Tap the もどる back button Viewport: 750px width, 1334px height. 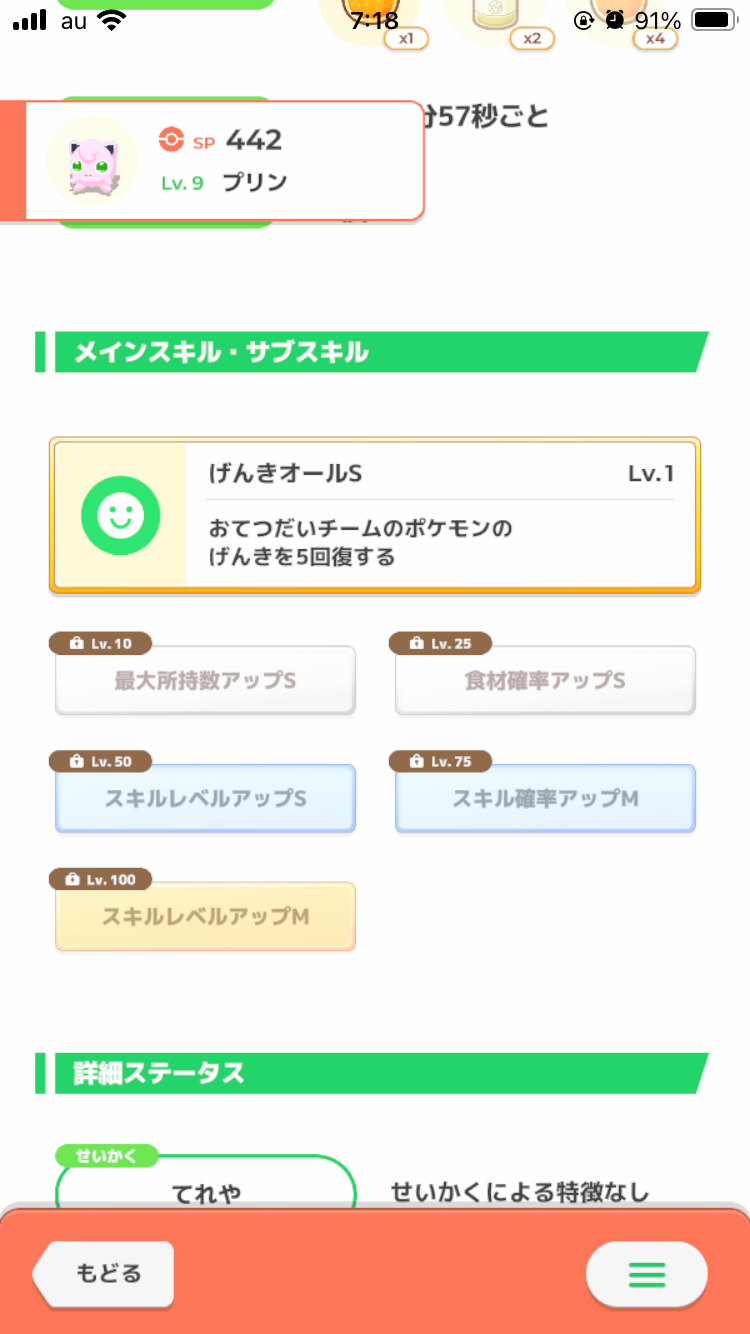pos(106,1274)
